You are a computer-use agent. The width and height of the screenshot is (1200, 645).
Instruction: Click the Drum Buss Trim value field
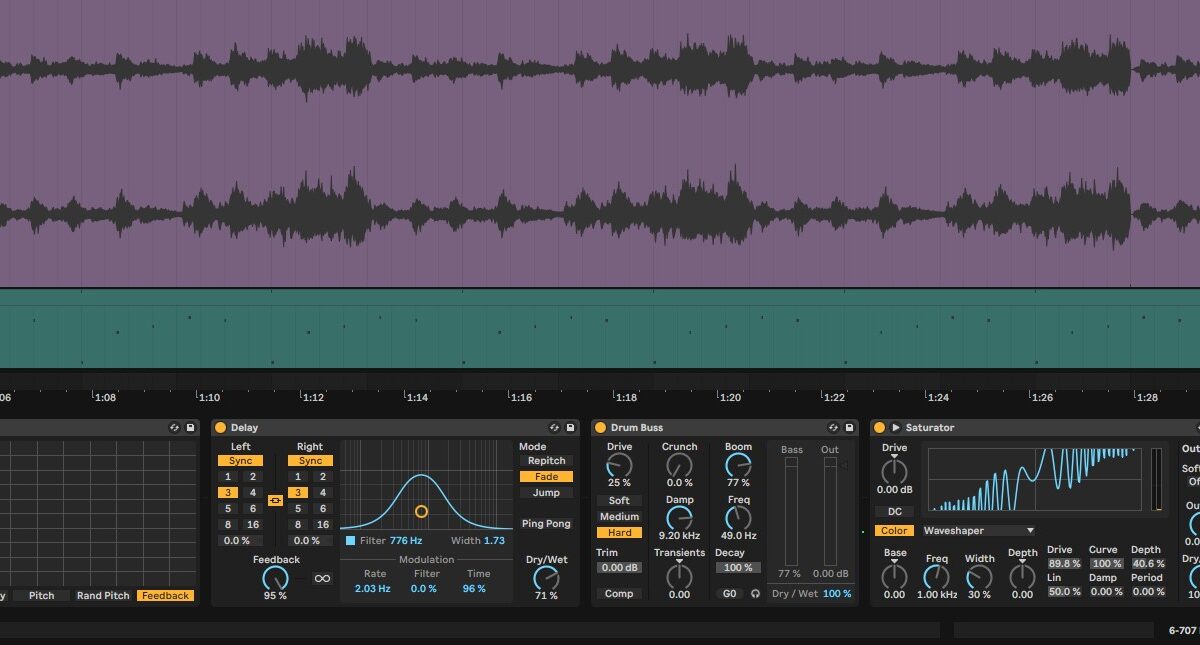click(x=619, y=568)
